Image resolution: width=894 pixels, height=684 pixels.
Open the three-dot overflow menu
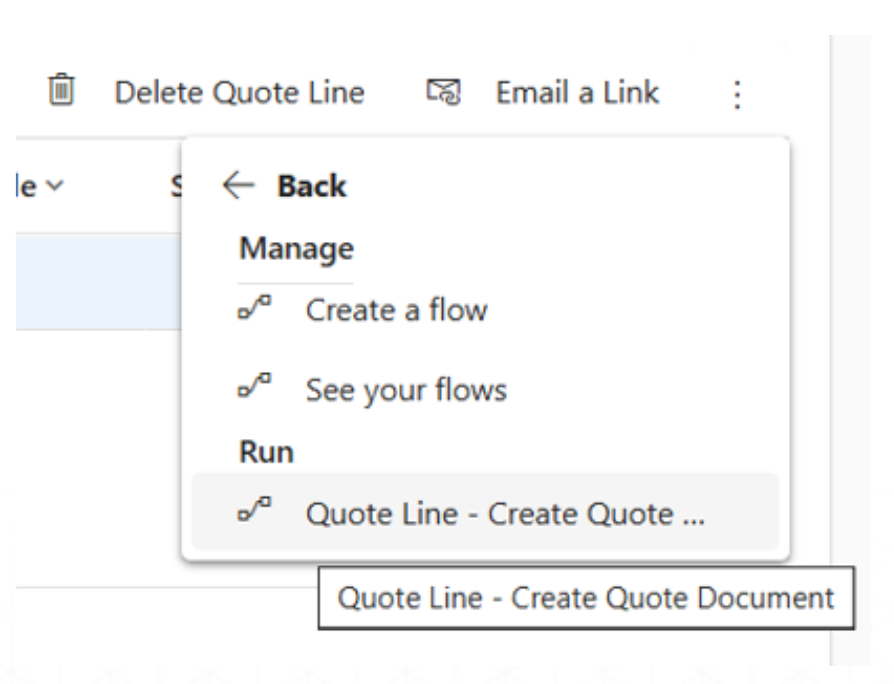coord(737,95)
